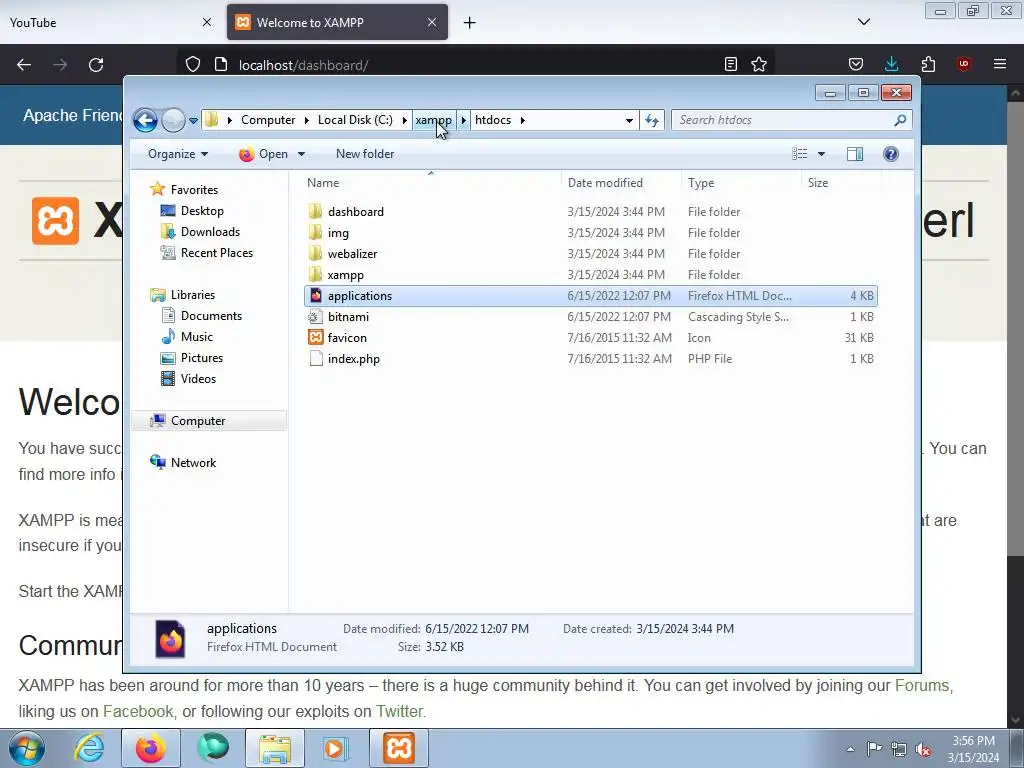The image size is (1024, 768).
Task: Switch to the YouTube browser tab
Action: tap(111, 22)
